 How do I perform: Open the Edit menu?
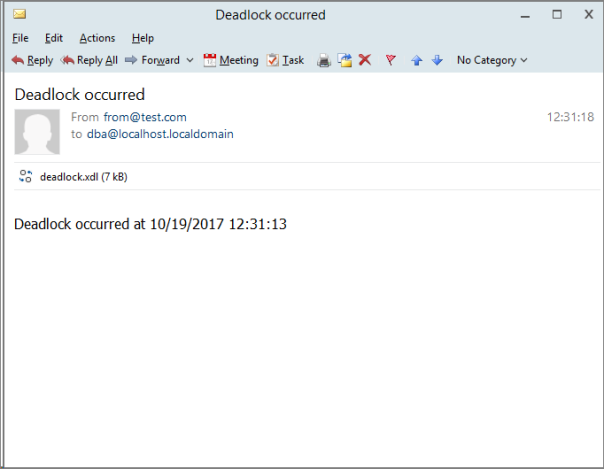(x=54, y=38)
